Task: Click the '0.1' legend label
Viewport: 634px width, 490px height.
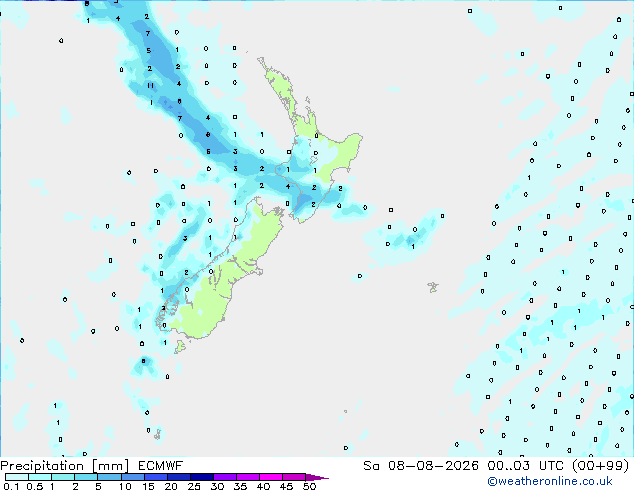Action: pyautogui.click(x=11, y=486)
